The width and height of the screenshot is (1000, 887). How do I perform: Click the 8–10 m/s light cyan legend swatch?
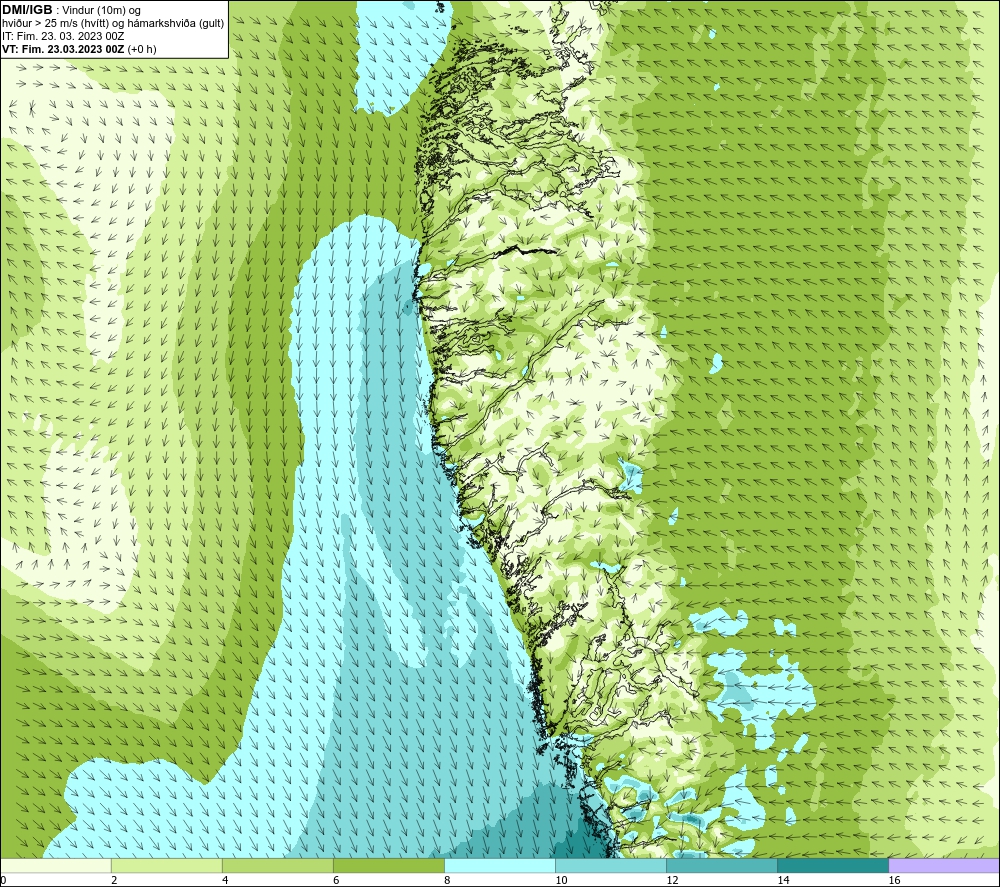(x=500, y=865)
